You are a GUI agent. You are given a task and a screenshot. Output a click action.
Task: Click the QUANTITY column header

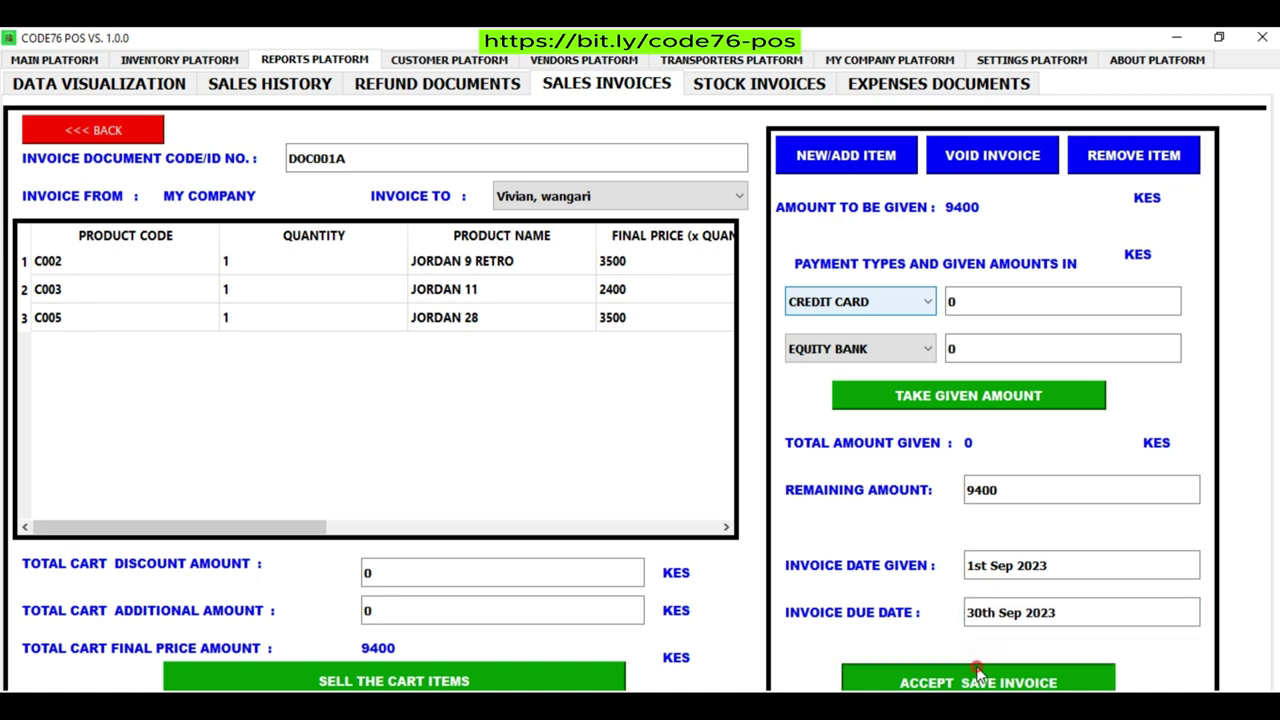pos(314,235)
